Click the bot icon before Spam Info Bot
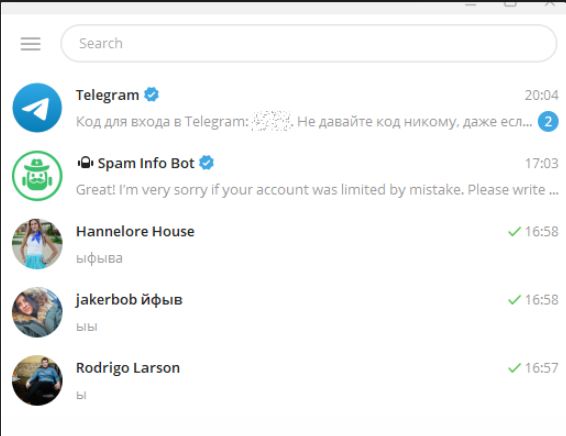This screenshot has height=436, width=566. (86, 163)
